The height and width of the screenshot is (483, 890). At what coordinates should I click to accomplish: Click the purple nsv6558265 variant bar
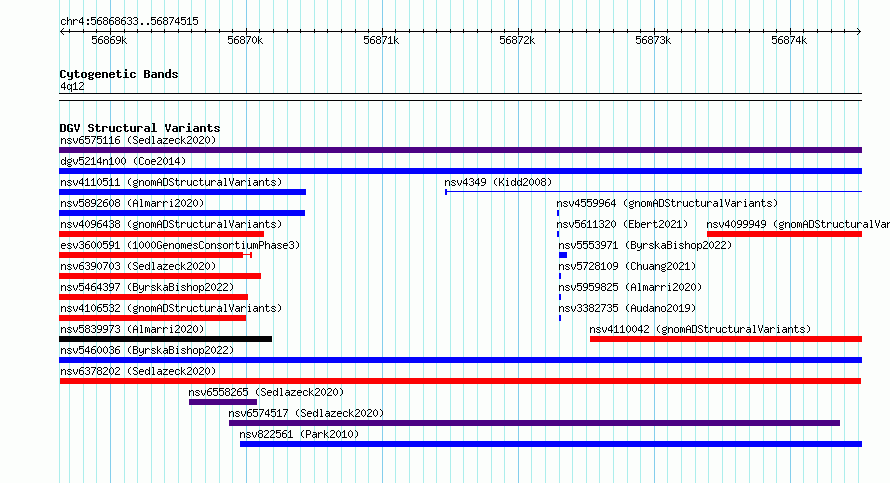click(223, 402)
